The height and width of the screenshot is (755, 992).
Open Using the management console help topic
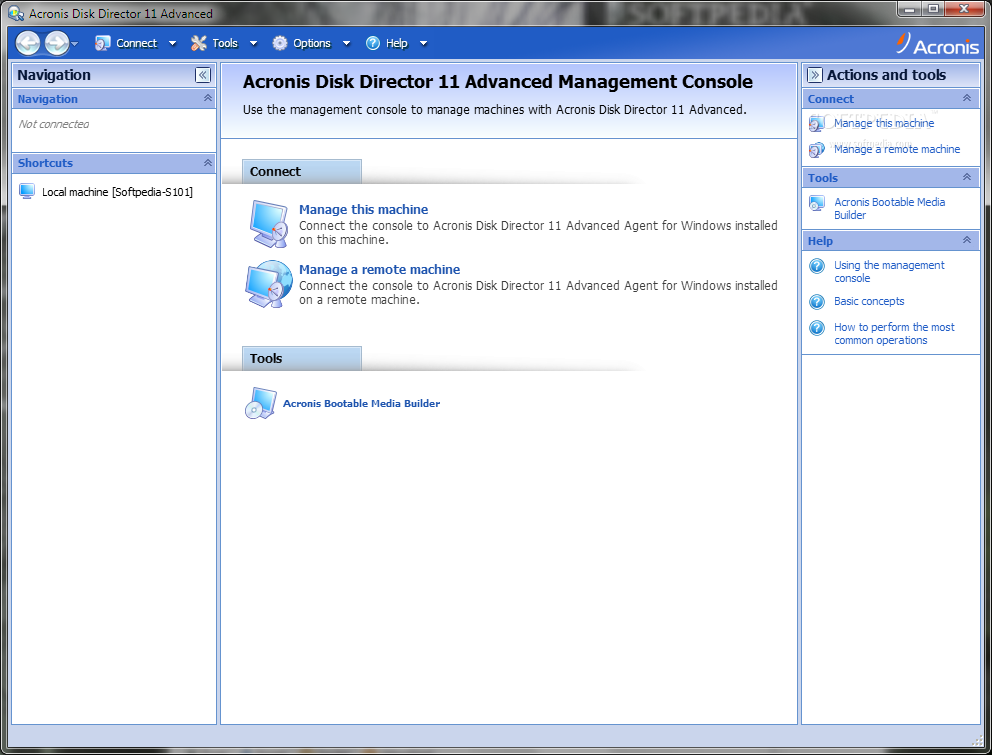pyautogui.click(x=889, y=271)
